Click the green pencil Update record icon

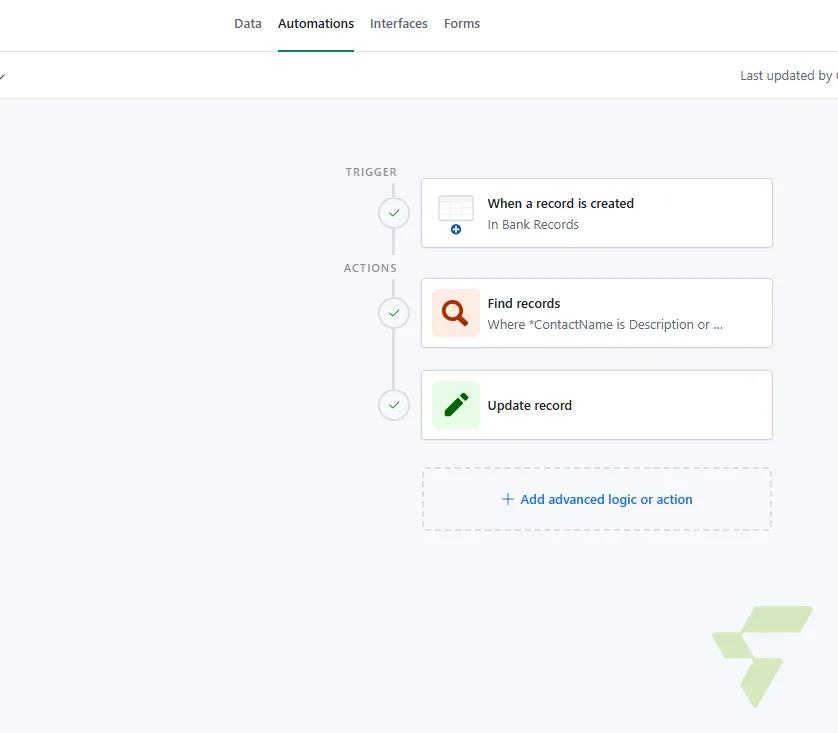(456, 405)
